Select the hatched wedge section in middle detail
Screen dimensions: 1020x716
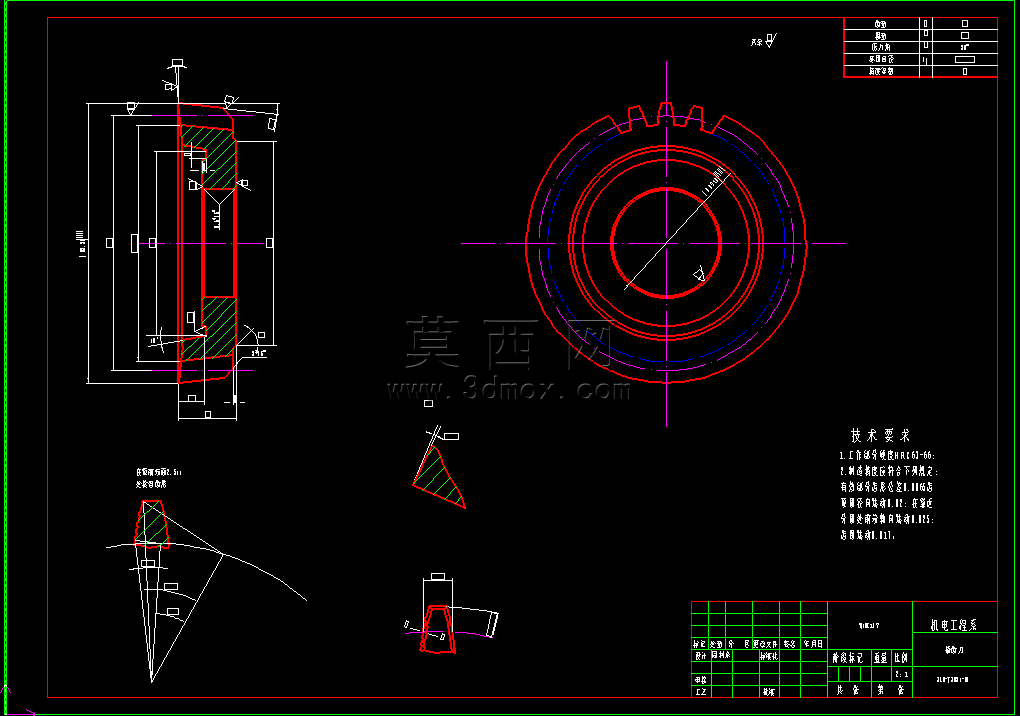(x=438, y=478)
